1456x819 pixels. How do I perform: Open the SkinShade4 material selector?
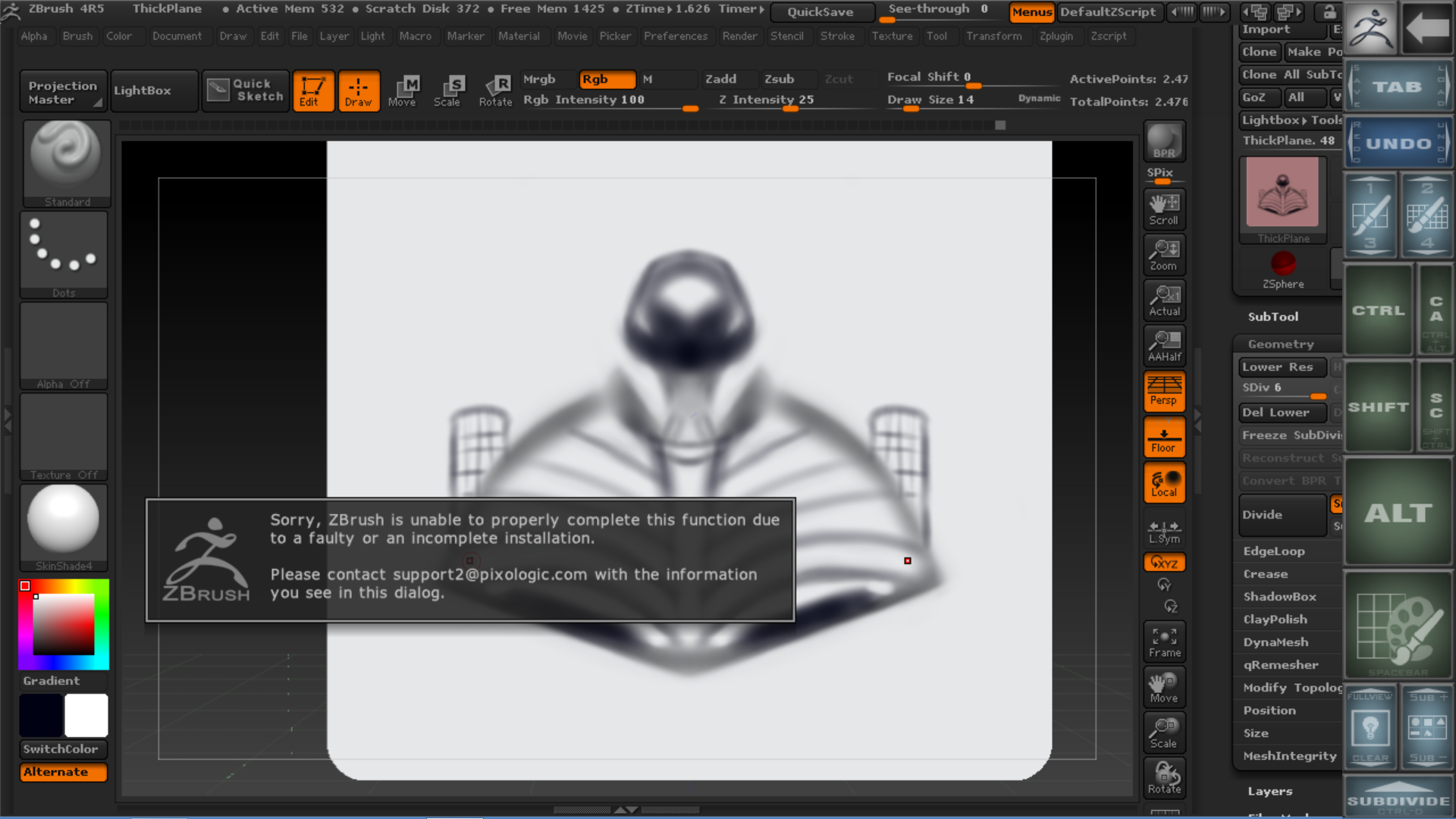click(x=64, y=528)
